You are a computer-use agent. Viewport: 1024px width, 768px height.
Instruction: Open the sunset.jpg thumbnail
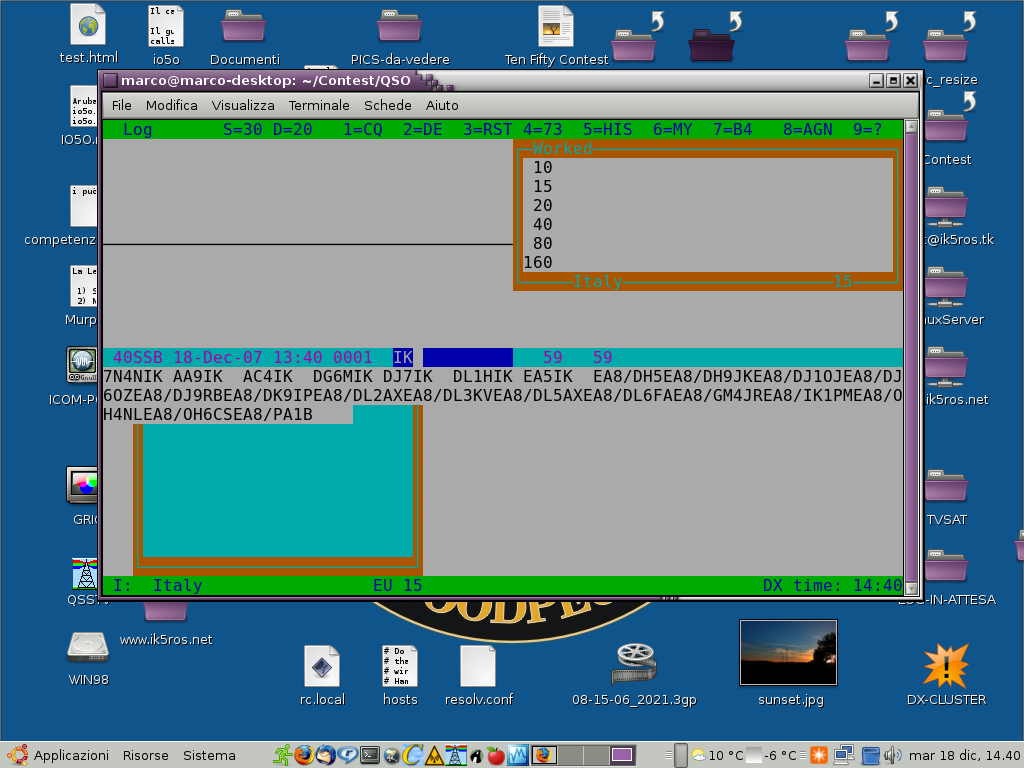click(x=788, y=652)
